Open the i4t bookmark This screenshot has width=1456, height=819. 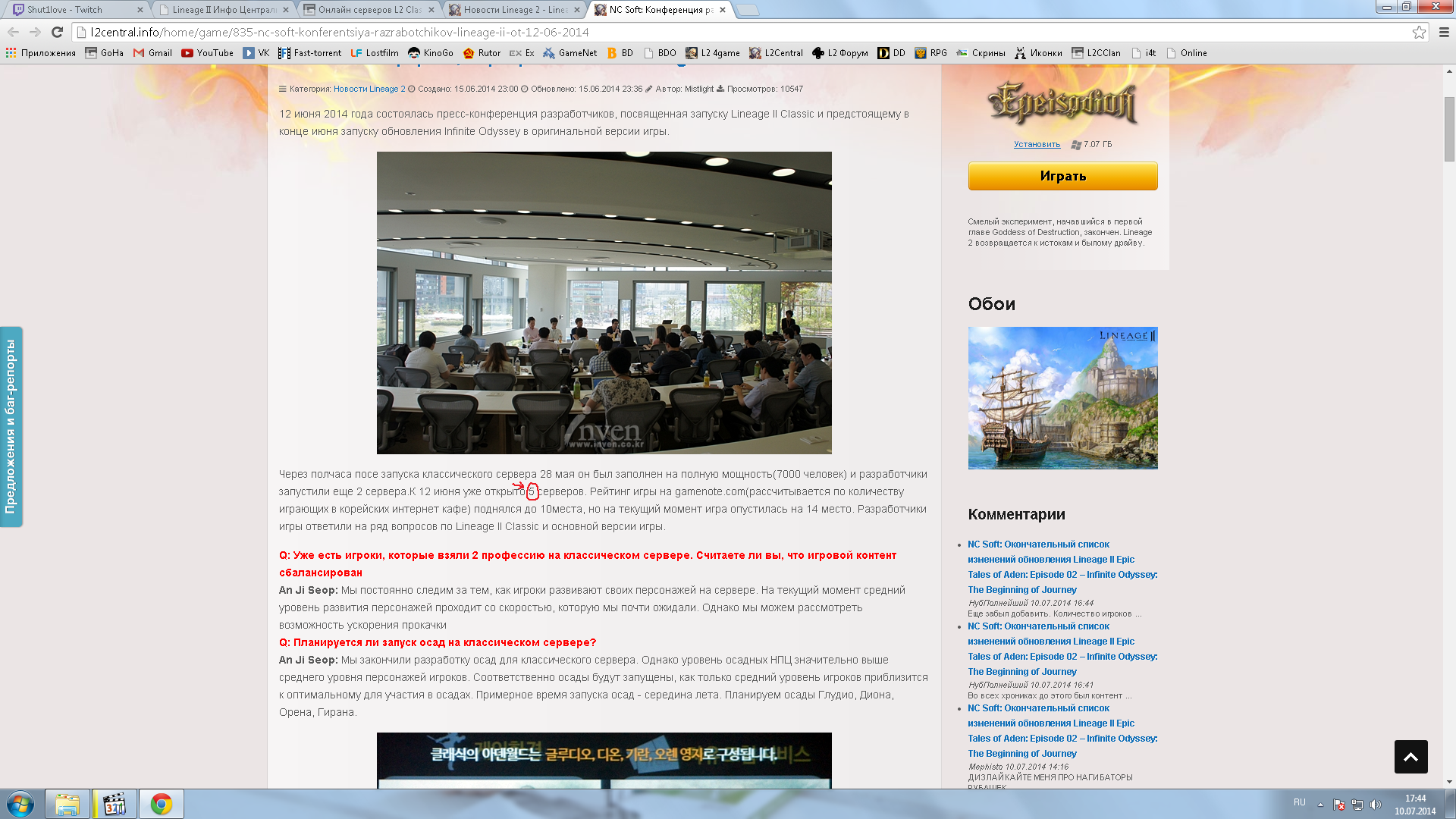1144,53
